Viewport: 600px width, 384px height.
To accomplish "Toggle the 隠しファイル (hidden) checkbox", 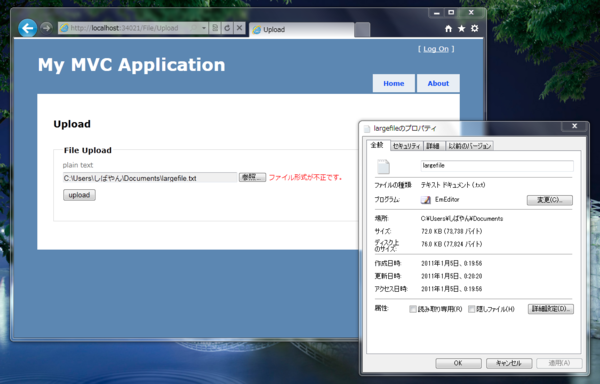I will [x=472, y=309].
